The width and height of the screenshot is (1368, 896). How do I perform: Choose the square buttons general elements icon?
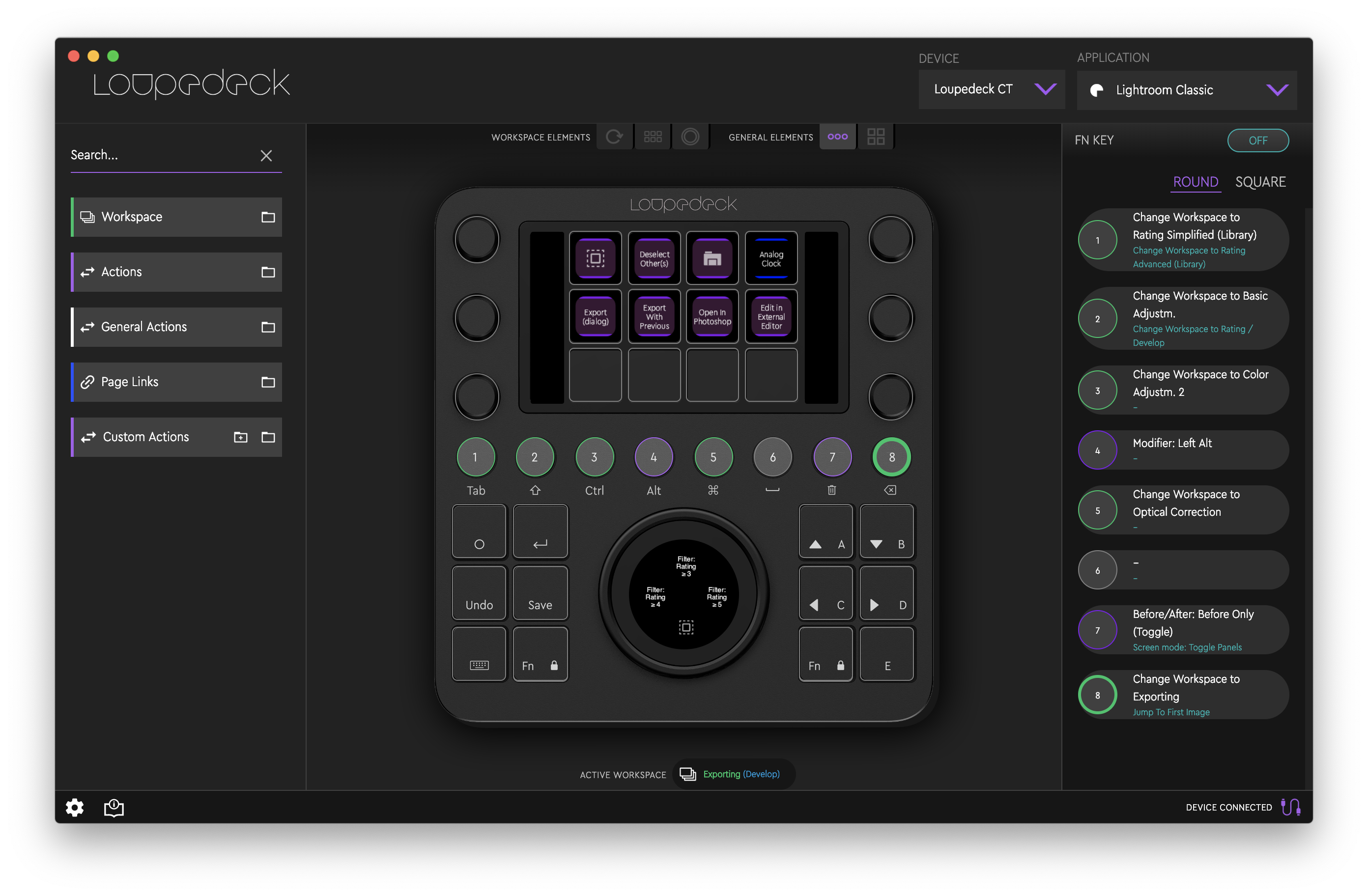876,137
